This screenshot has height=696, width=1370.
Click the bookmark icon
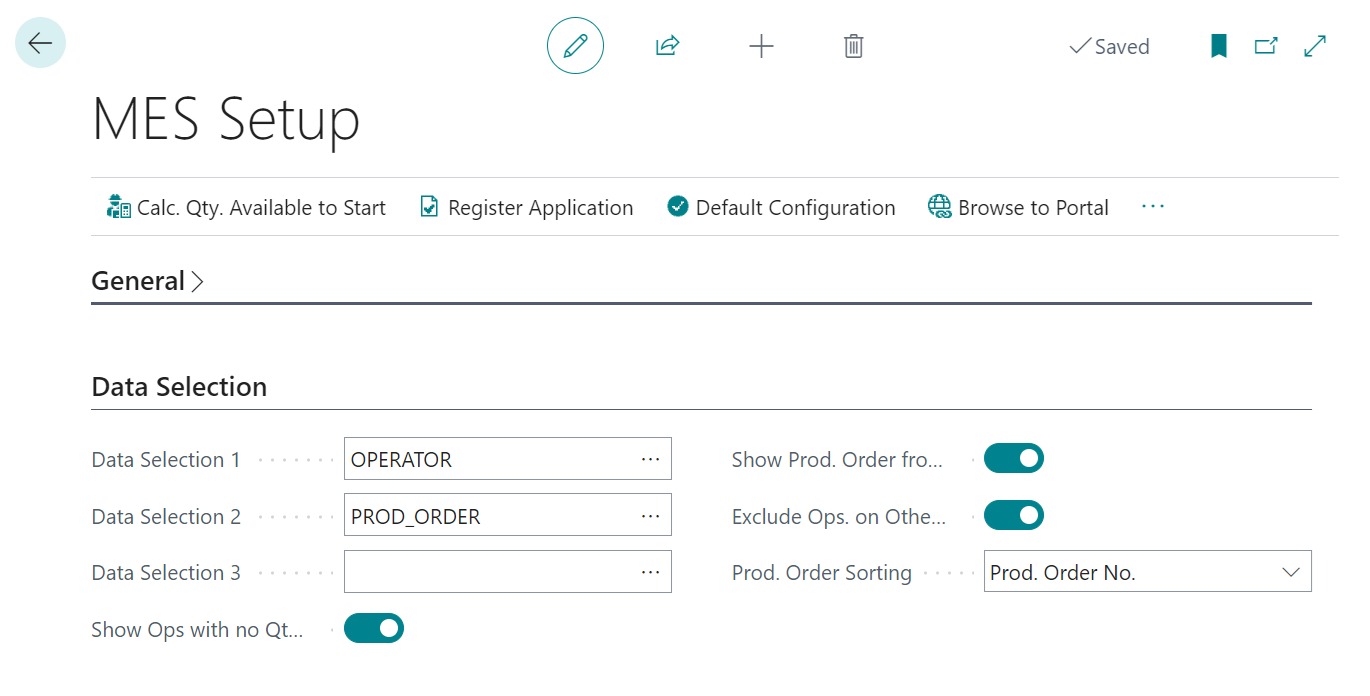click(1218, 46)
